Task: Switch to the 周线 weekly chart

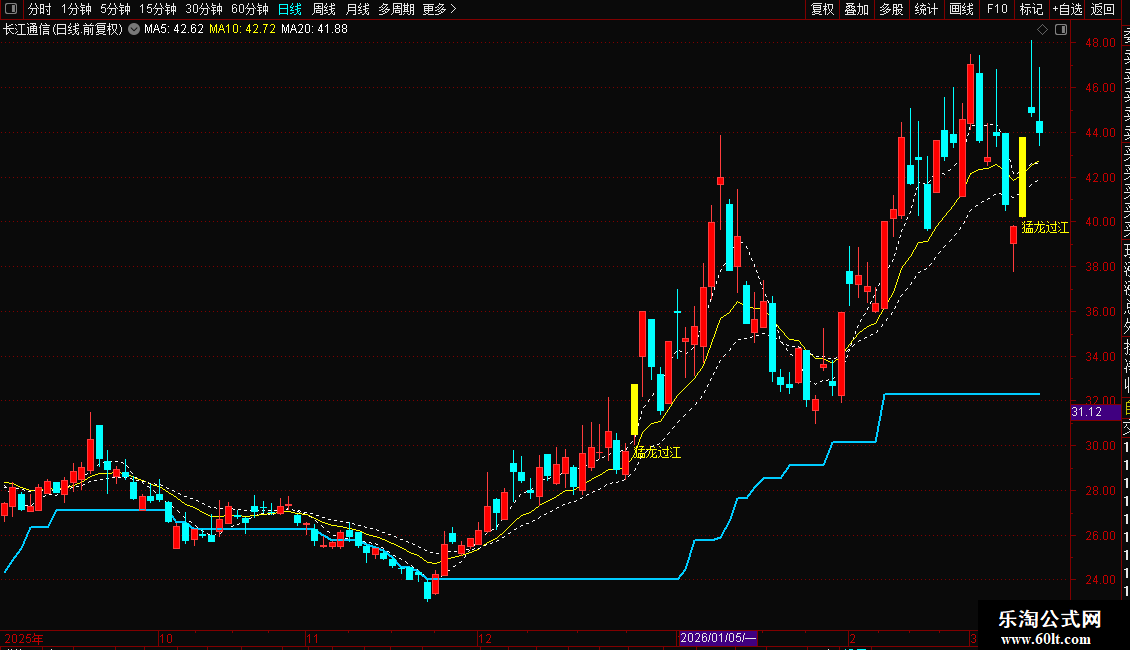Action: coord(324,9)
